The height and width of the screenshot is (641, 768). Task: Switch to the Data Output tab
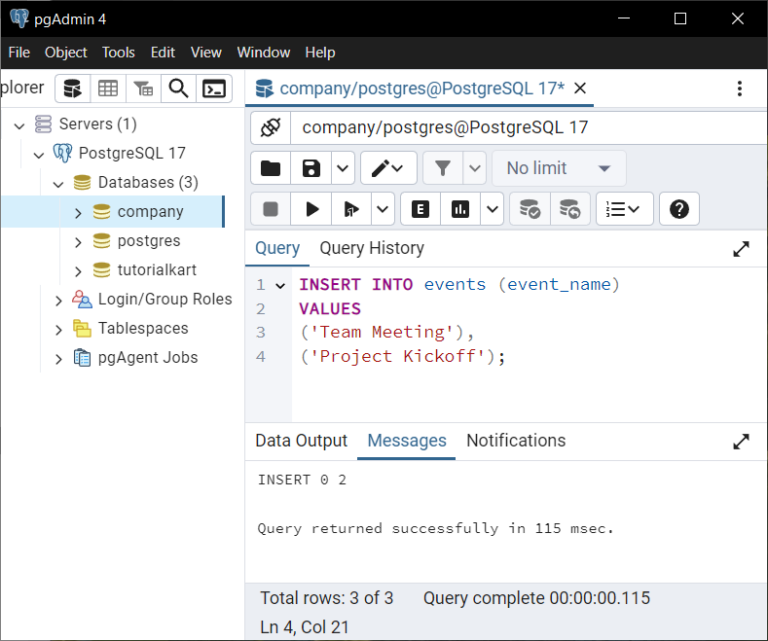coord(301,441)
